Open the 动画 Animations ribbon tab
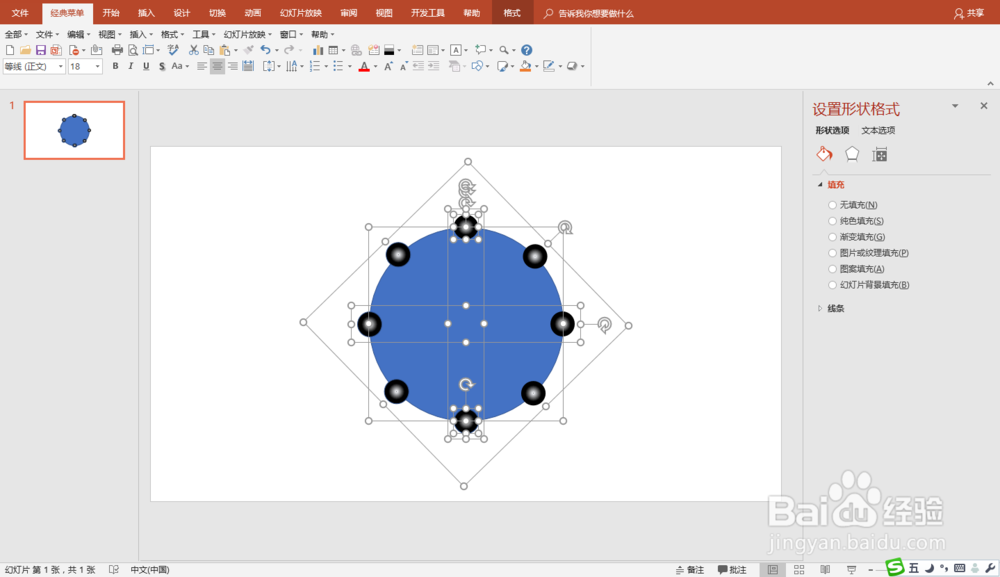1000x577 pixels. [253, 13]
